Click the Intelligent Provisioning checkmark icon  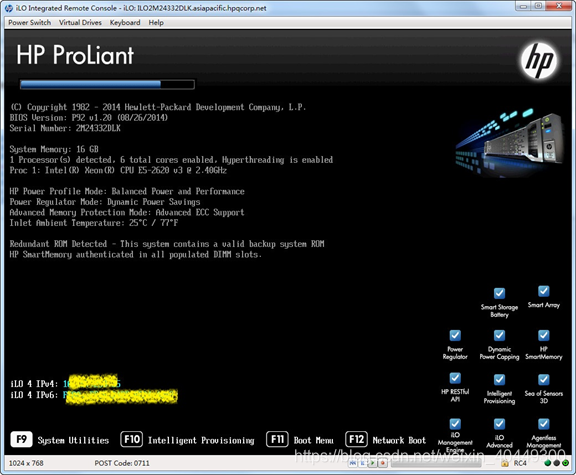tap(499, 379)
